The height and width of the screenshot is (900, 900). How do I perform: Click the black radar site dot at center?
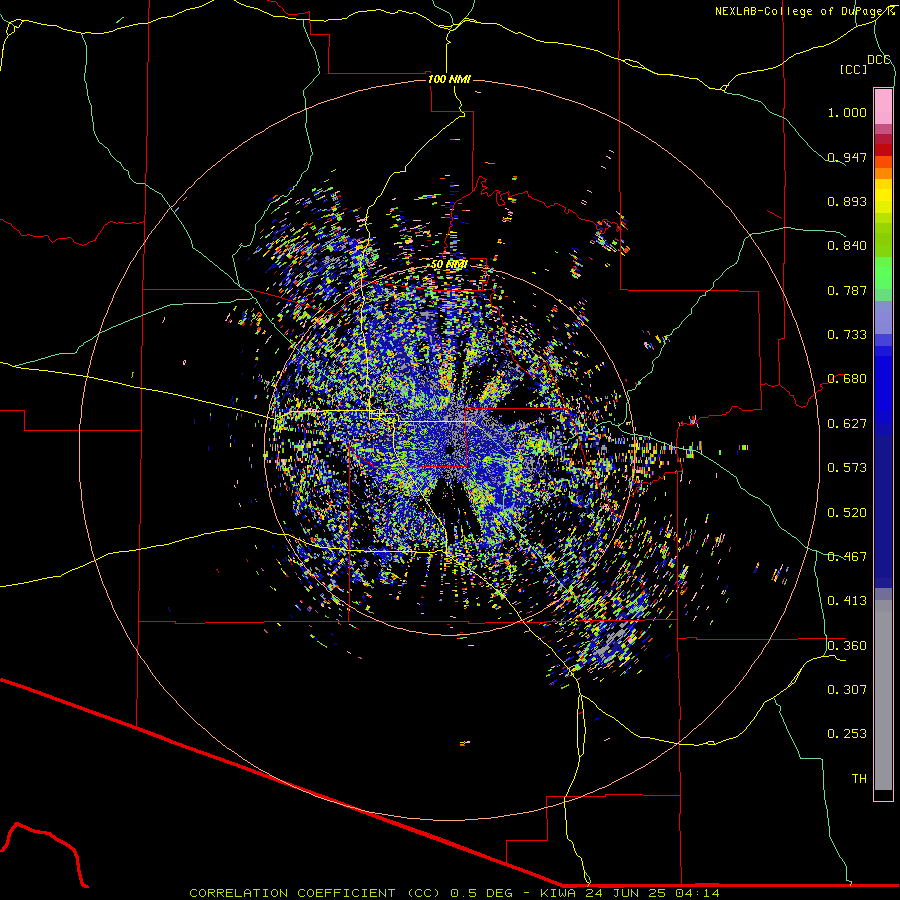(449, 449)
